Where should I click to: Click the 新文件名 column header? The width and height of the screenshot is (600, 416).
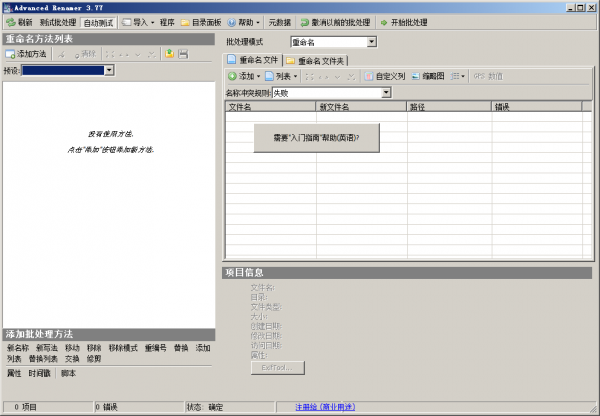pos(361,107)
